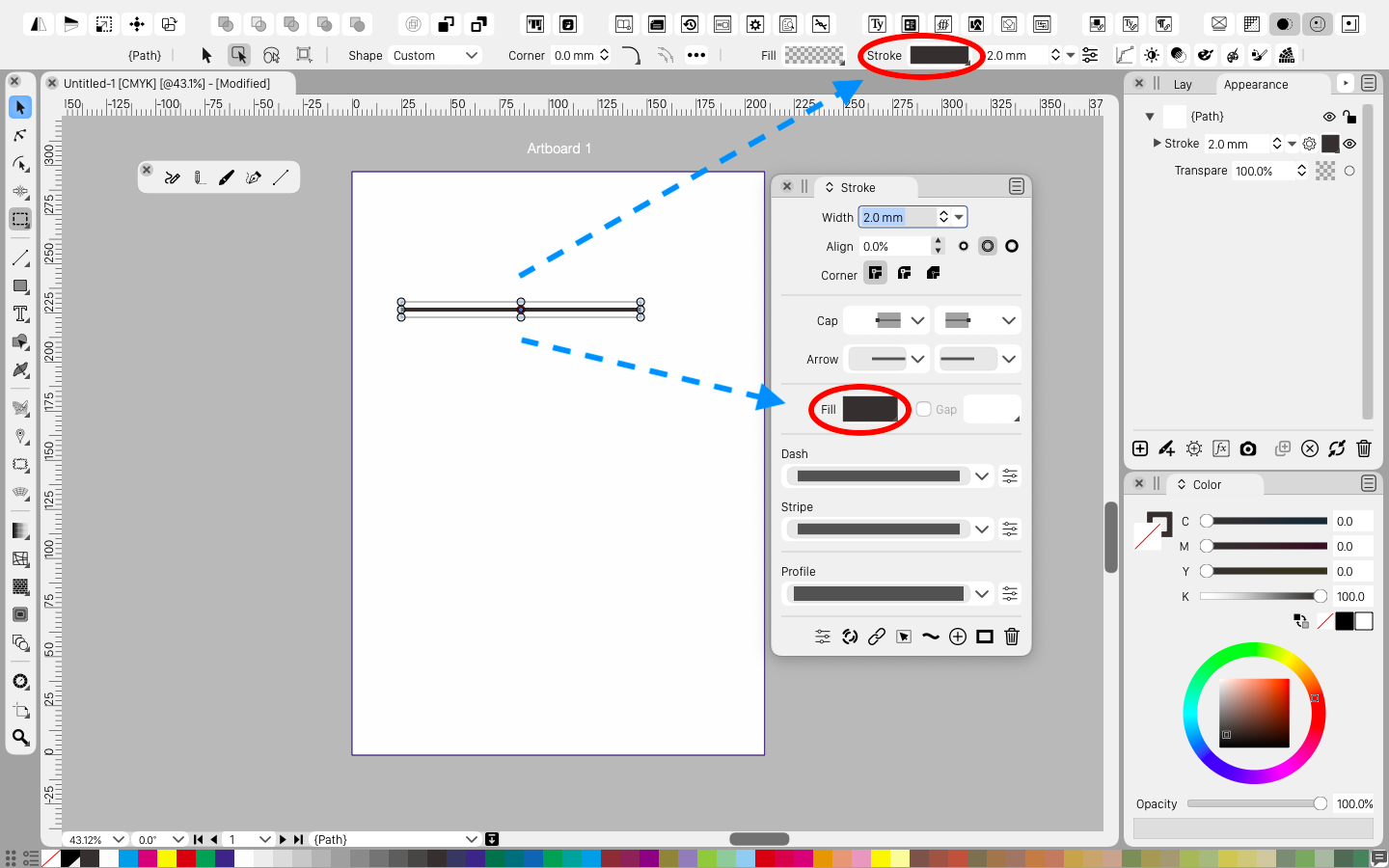Image resolution: width=1389 pixels, height=868 pixels.
Task: Select the Color panel tab
Action: [x=1207, y=485]
